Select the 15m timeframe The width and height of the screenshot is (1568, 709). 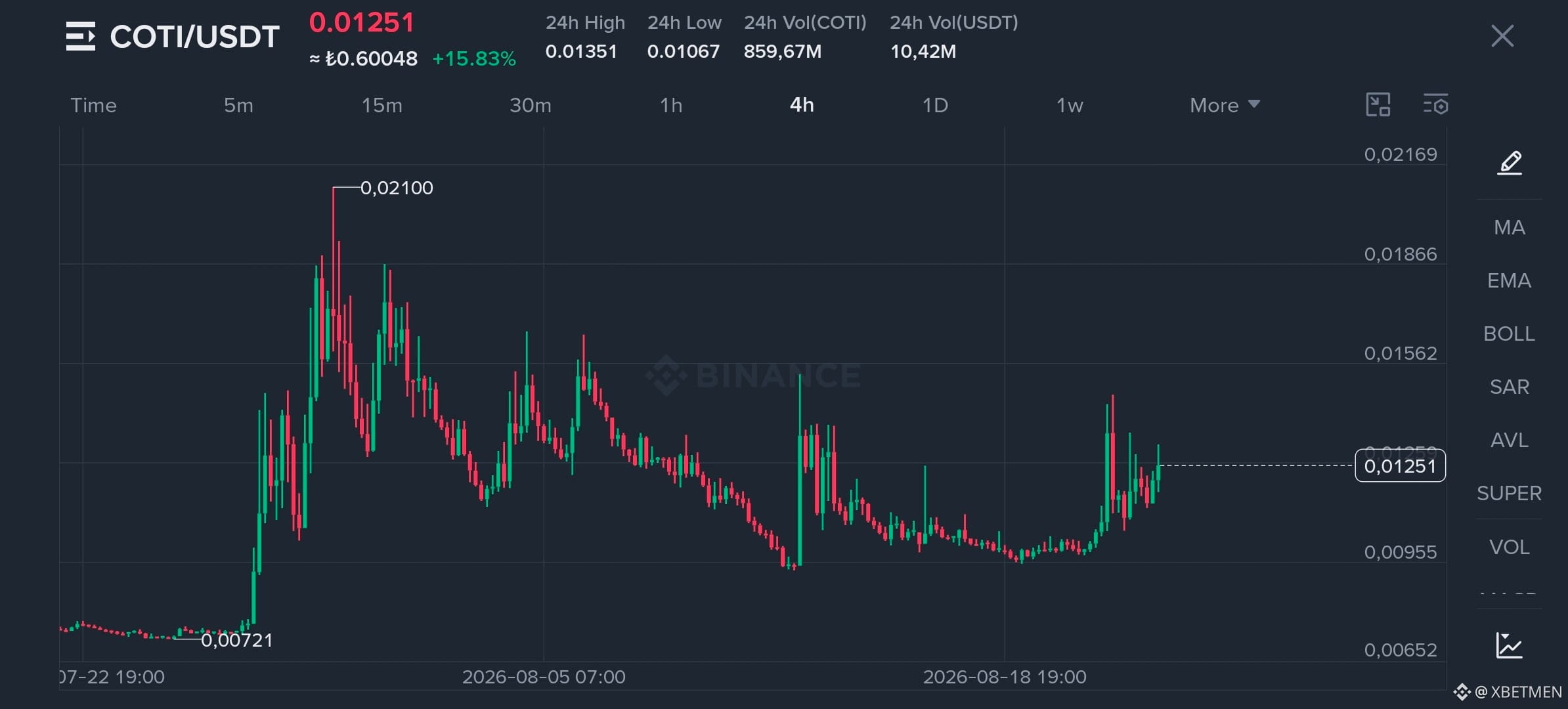(381, 105)
